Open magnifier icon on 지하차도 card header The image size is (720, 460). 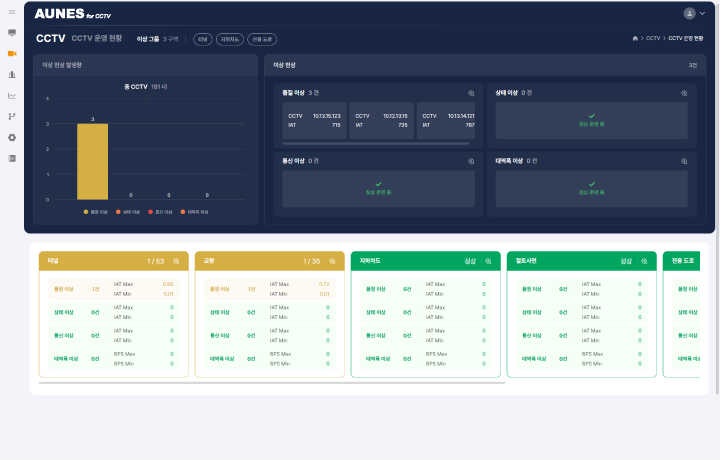[488, 261]
